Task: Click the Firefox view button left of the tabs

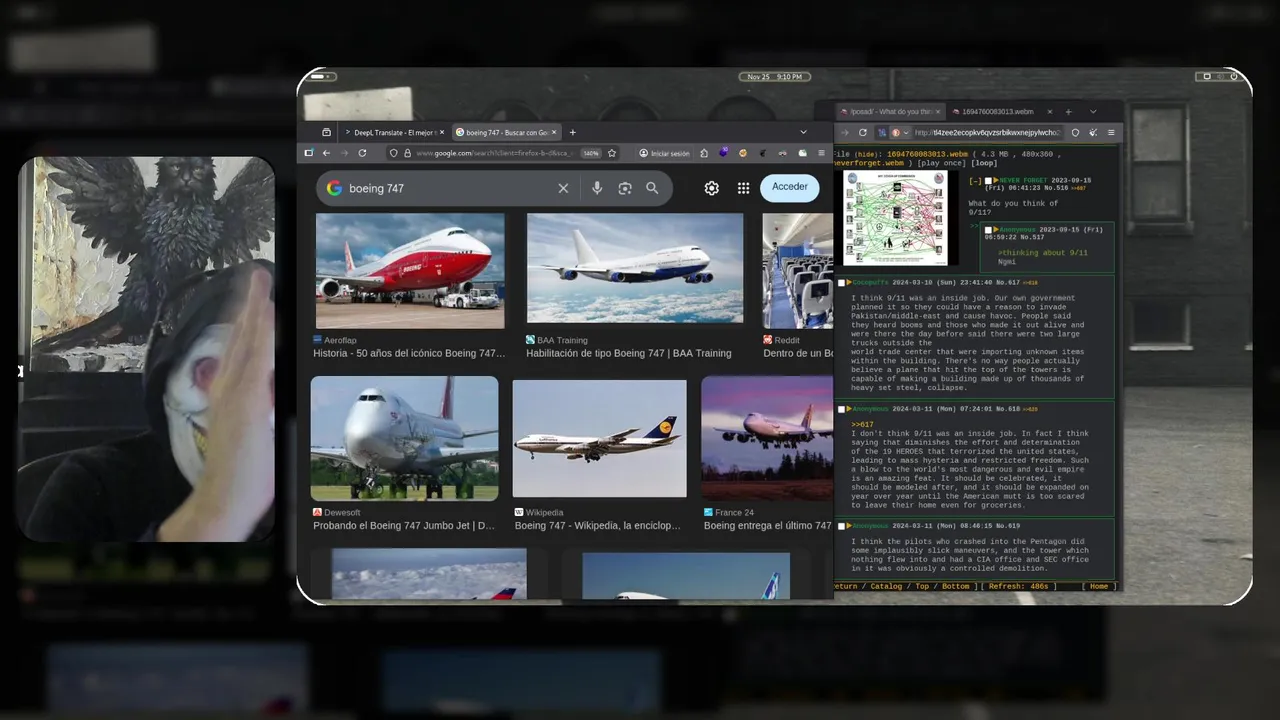Action: click(327, 132)
